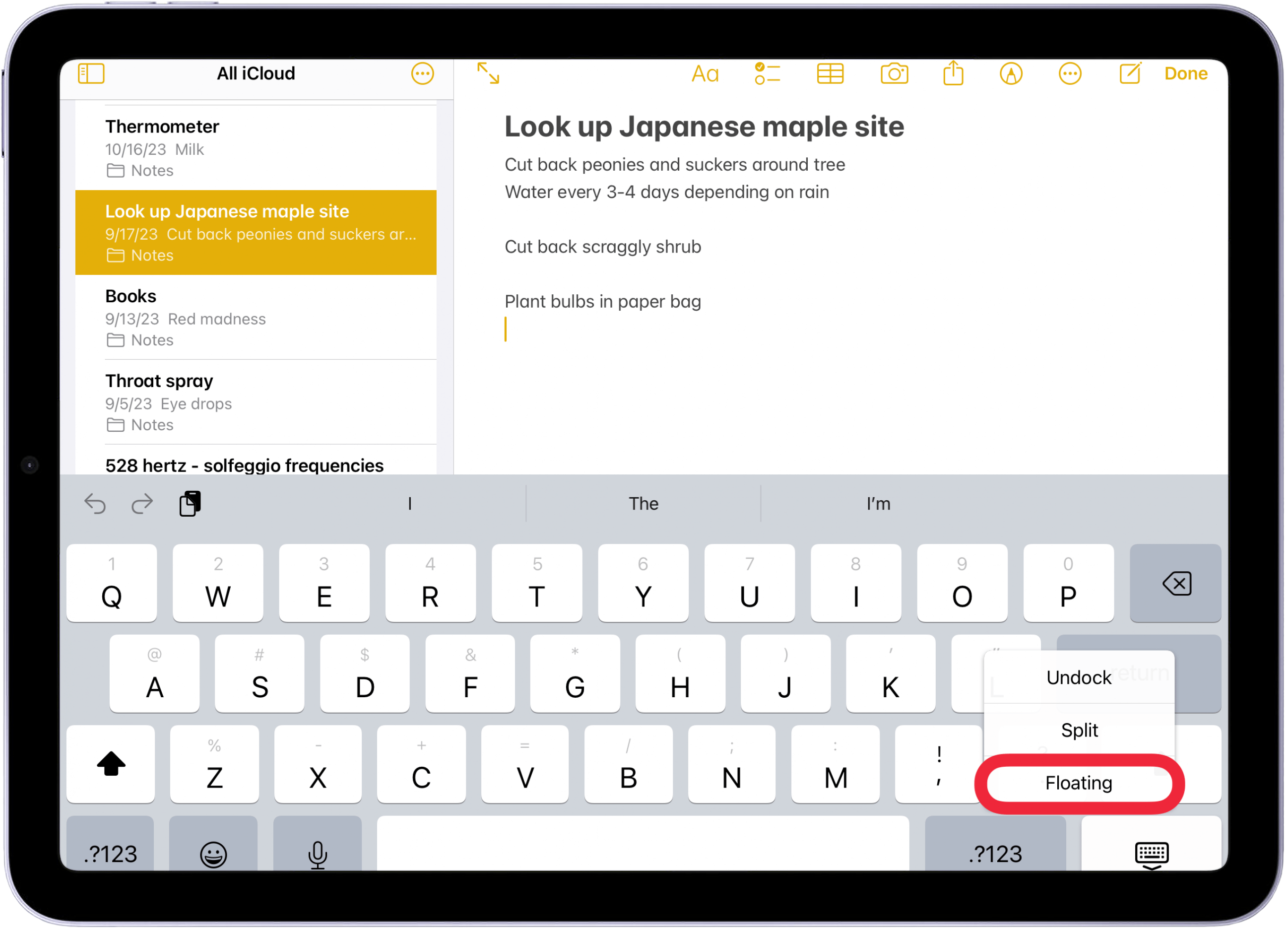The image size is (1288, 930).
Task: Open the Share sheet for this note
Action: [954, 73]
